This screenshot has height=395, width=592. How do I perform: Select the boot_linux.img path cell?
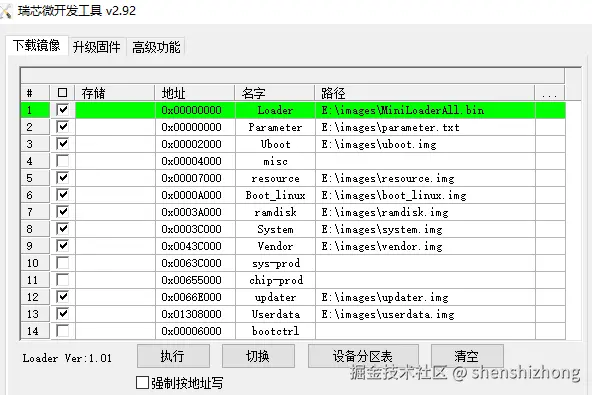[x=426, y=195]
